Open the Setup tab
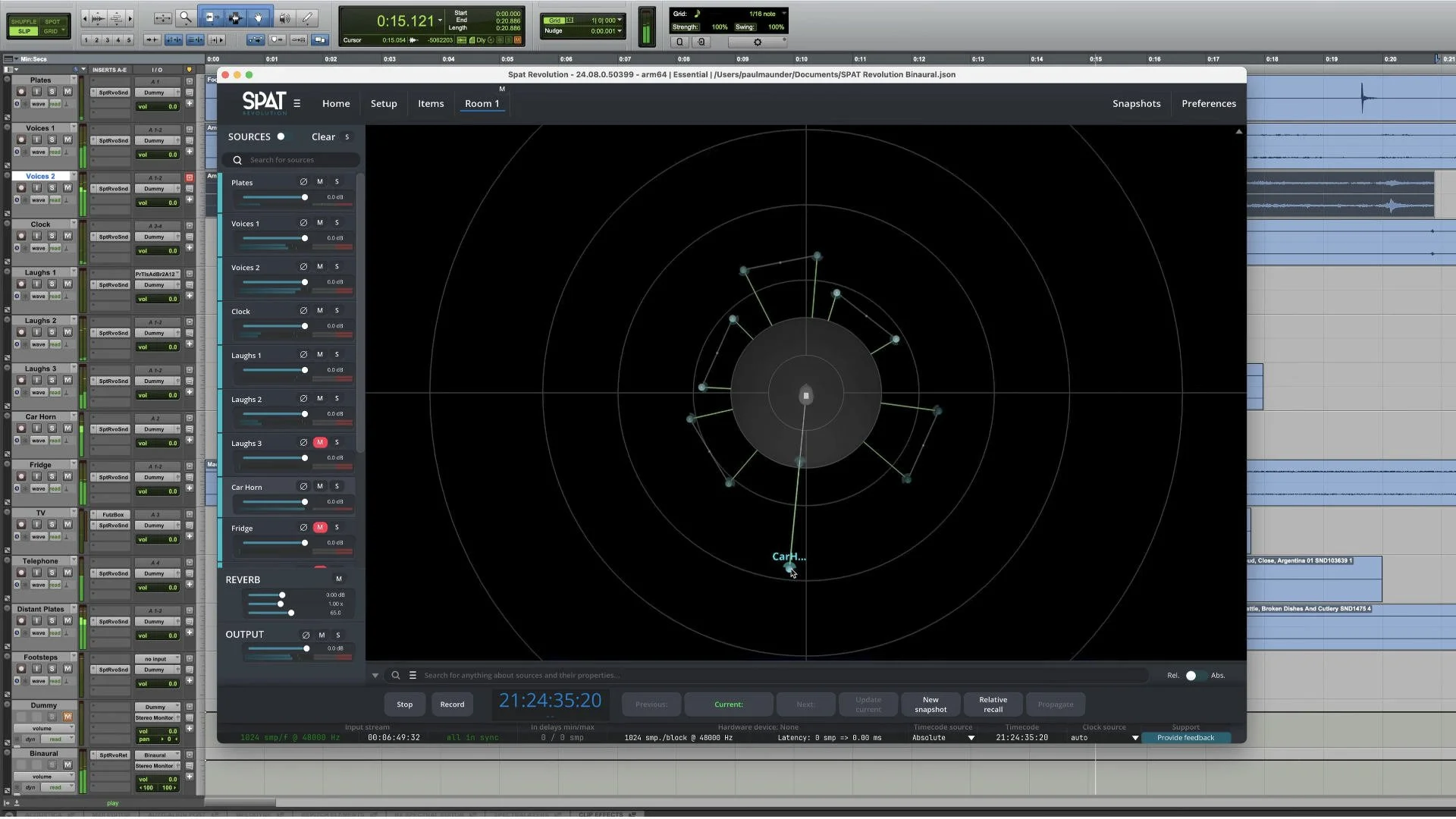The height and width of the screenshot is (819, 1456). point(384,104)
